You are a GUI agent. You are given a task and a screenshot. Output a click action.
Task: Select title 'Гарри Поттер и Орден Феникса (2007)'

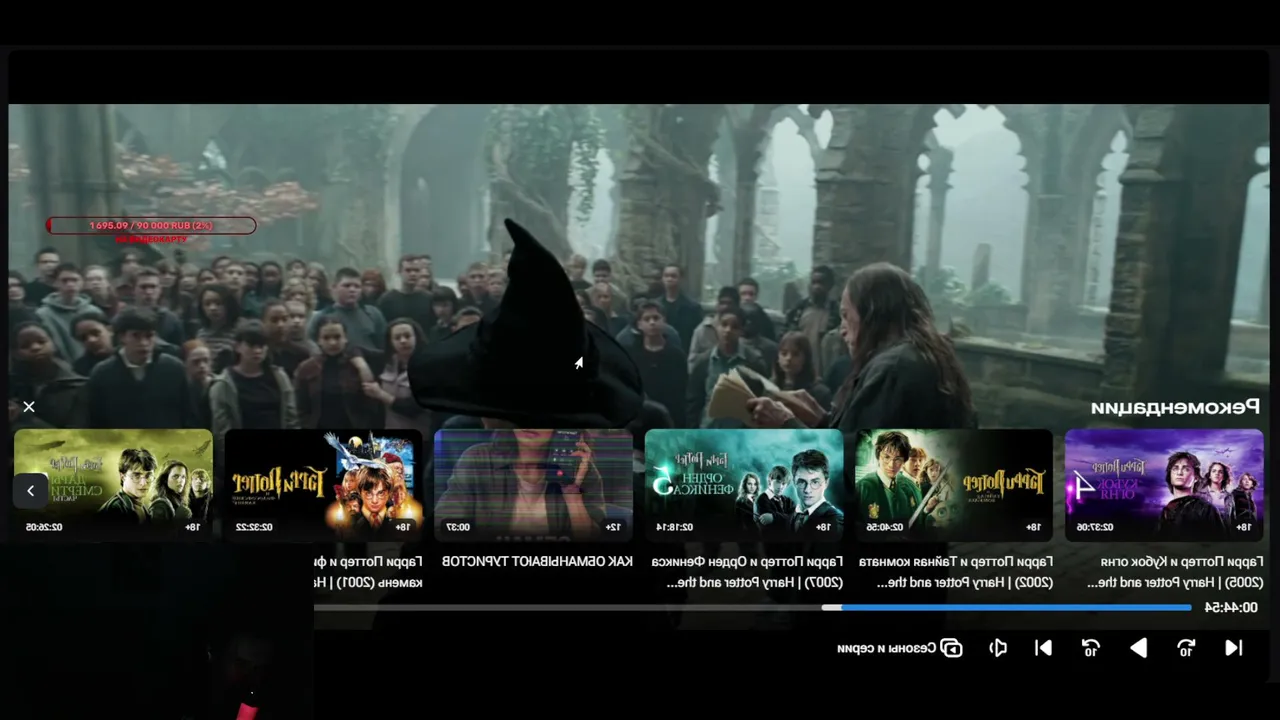747,571
